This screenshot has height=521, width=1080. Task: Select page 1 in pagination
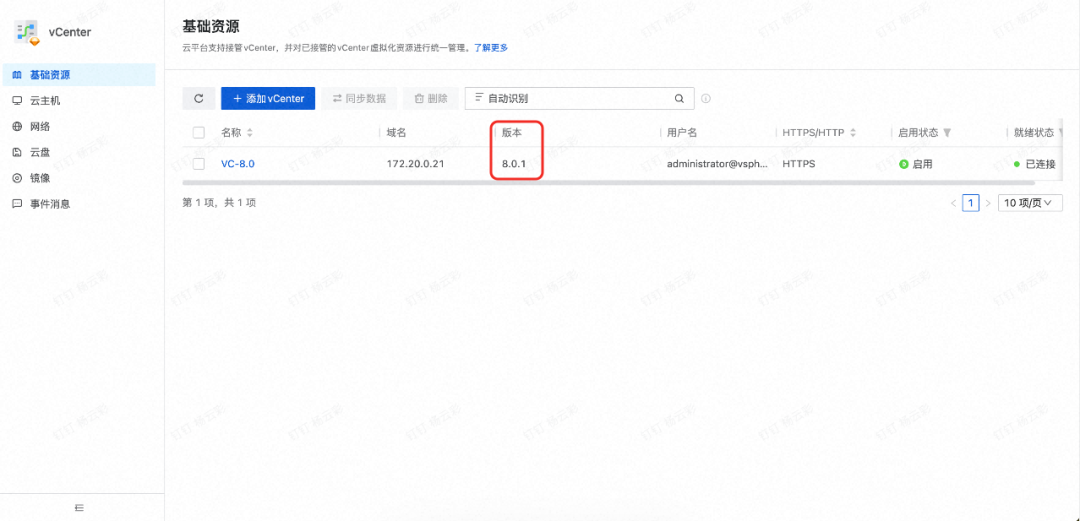(x=970, y=203)
